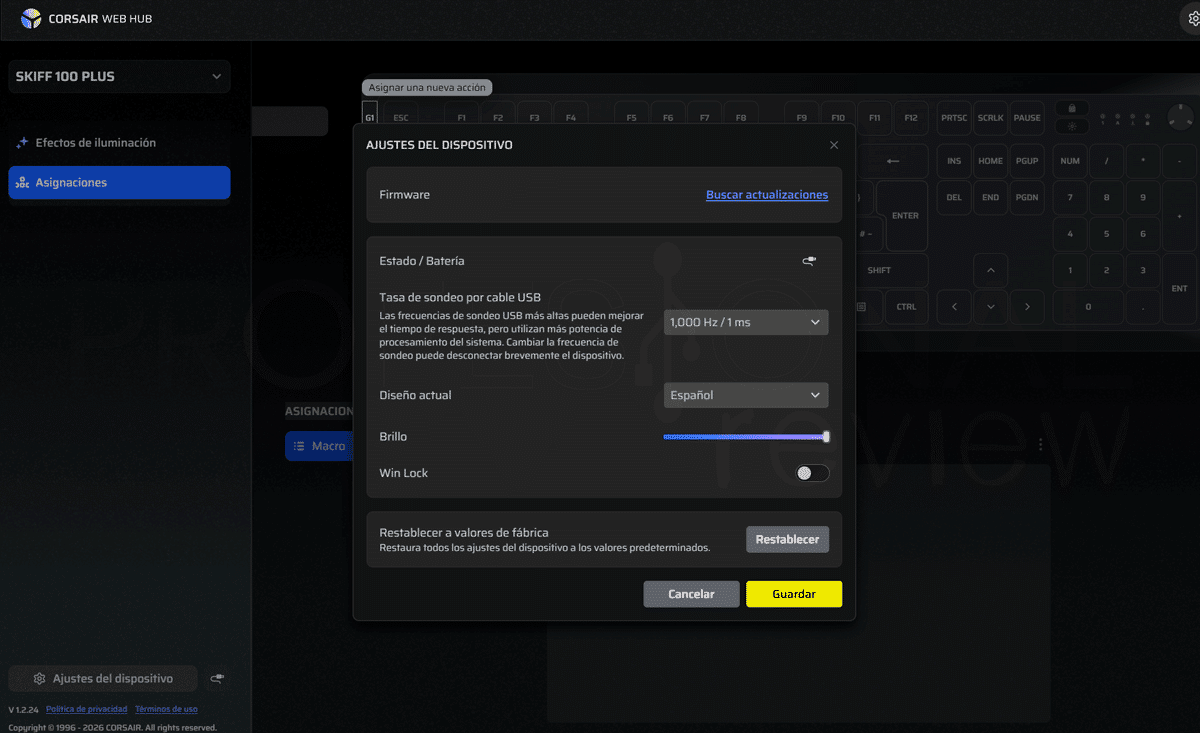This screenshot has height=733, width=1200.
Task: Open the Términos de uso link
Action: click(x=166, y=709)
